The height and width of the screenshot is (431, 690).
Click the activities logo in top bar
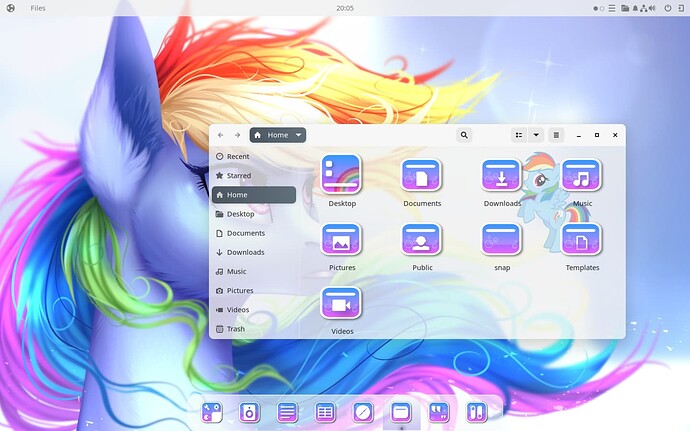[x=11, y=8]
